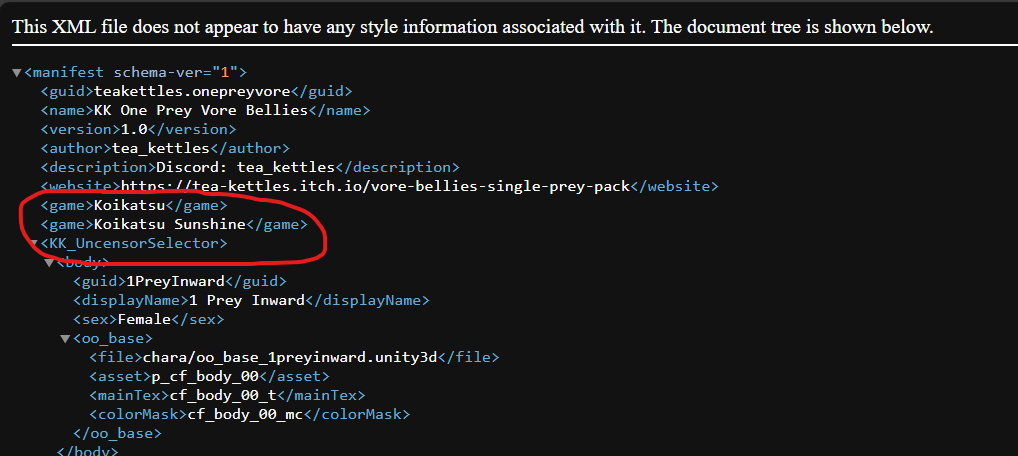Image resolution: width=1018 pixels, height=456 pixels.
Task: Collapse the body node triangle
Action: 49,262
